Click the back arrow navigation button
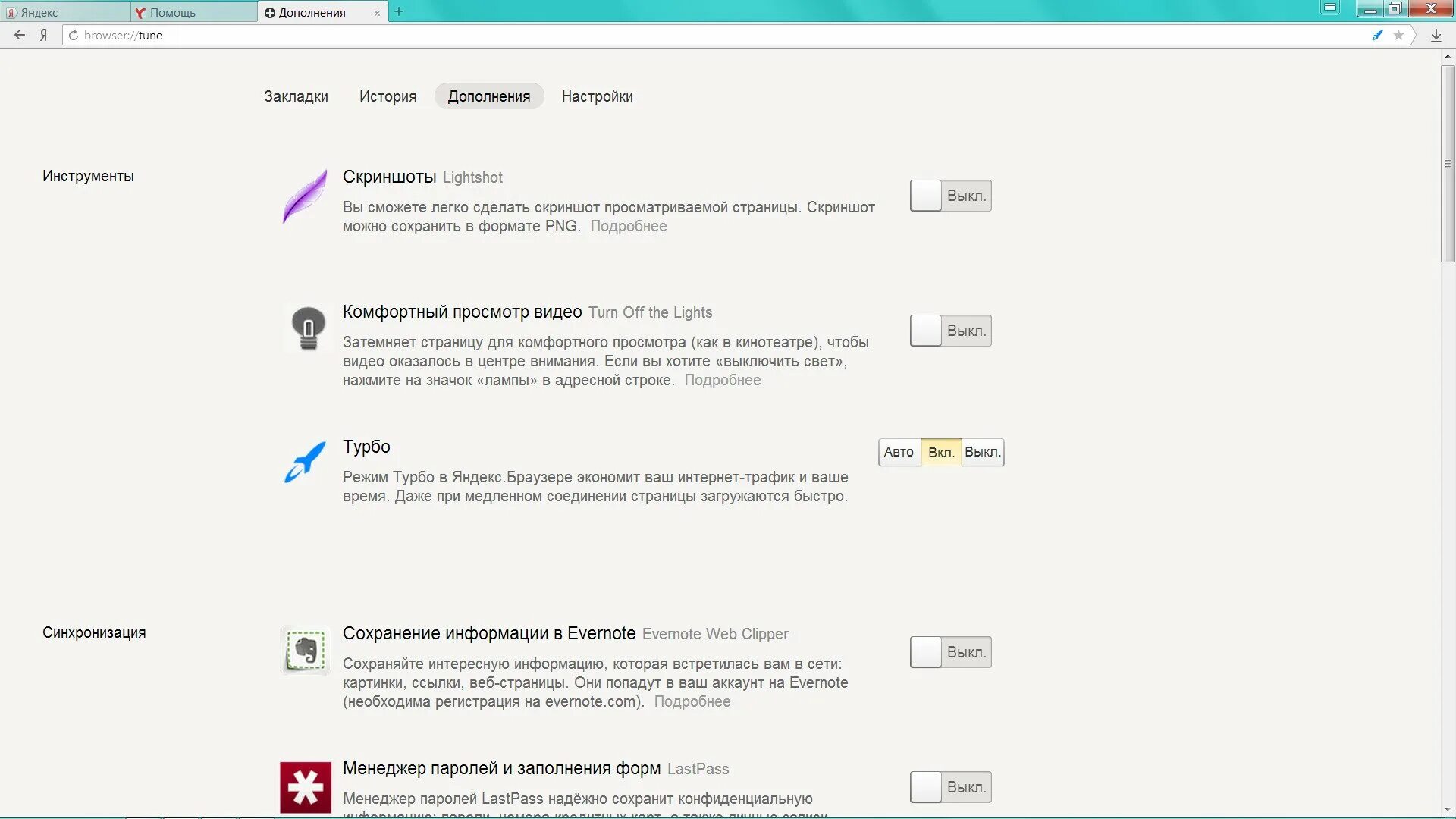This screenshot has height=819, width=1456. [20, 35]
